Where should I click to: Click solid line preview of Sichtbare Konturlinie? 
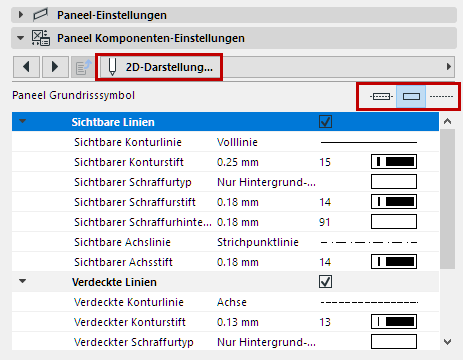coord(369,142)
